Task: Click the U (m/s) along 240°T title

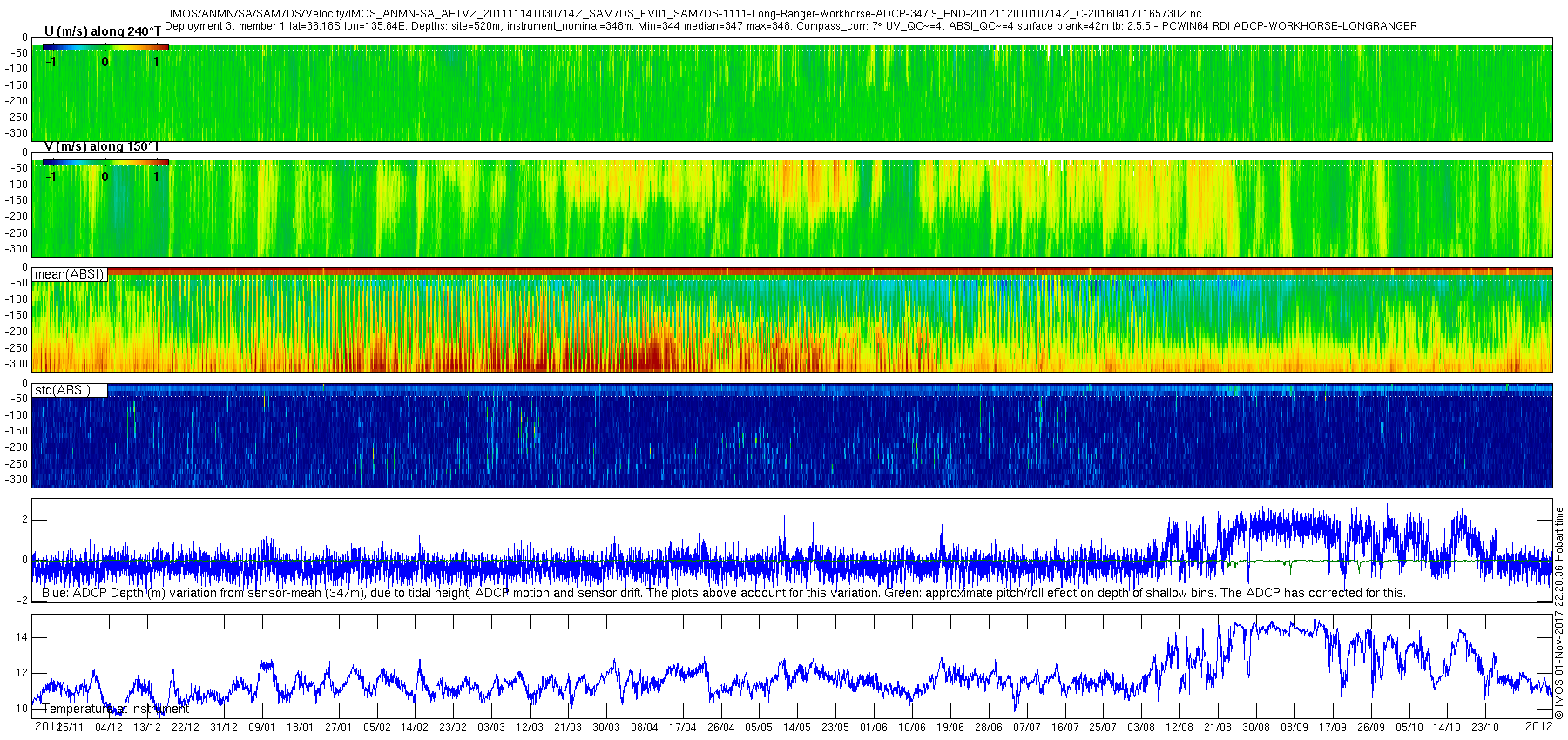Action: (102, 31)
